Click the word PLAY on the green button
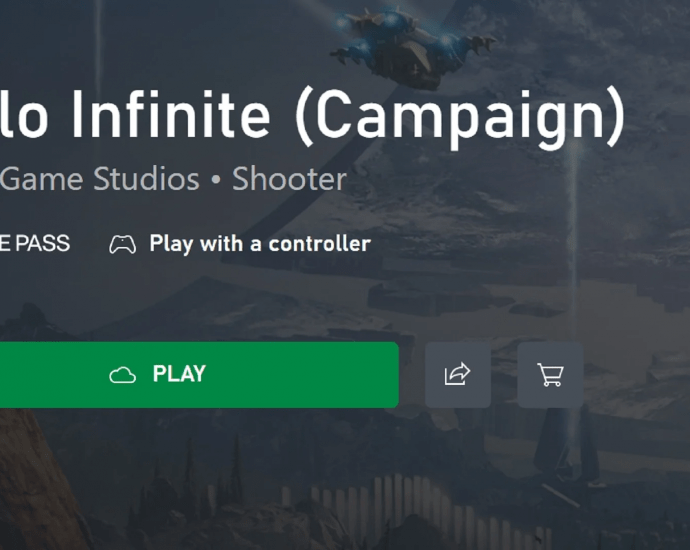The width and height of the screenshot is (690, 550). pos(179,374)
